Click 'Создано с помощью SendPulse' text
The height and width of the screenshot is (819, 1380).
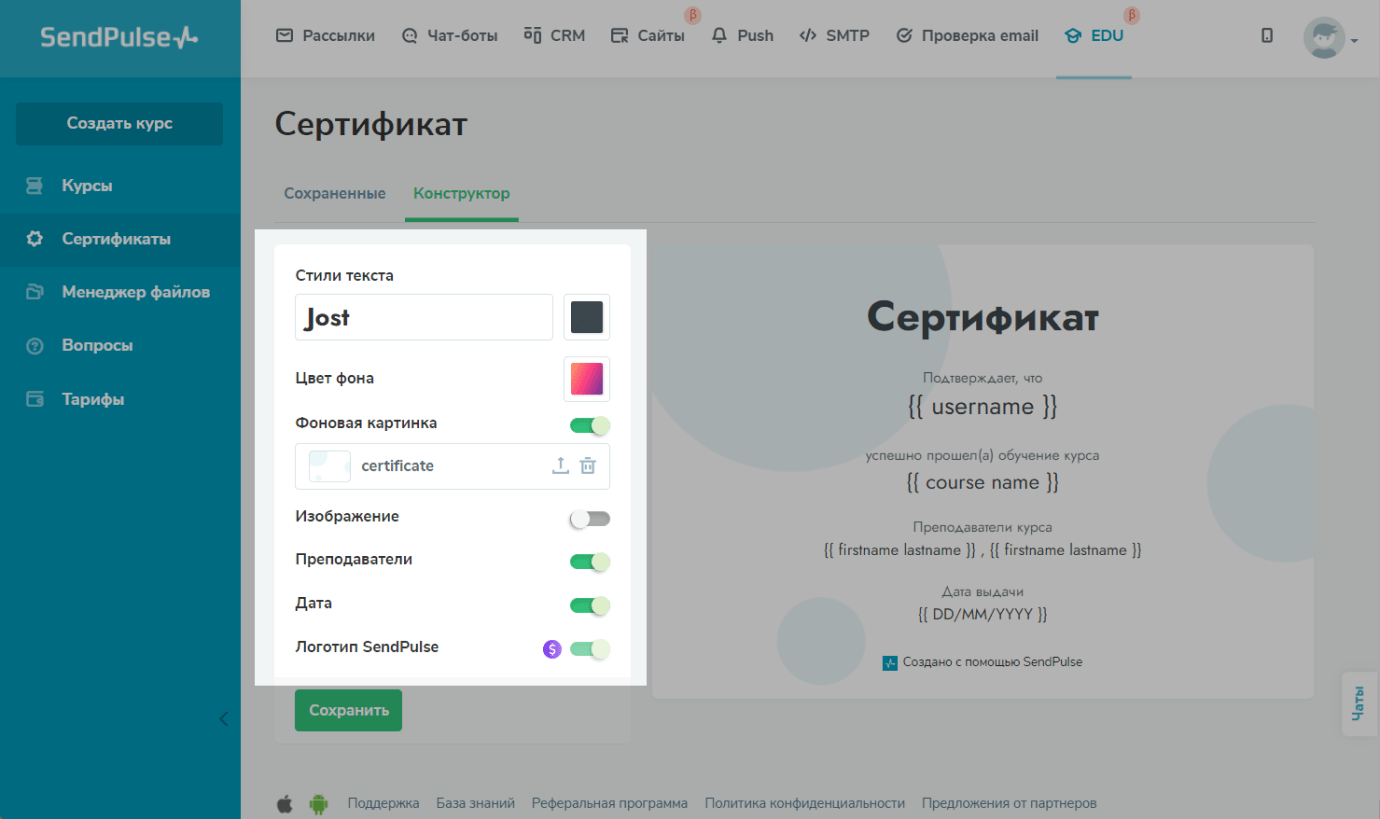[993, 662]
